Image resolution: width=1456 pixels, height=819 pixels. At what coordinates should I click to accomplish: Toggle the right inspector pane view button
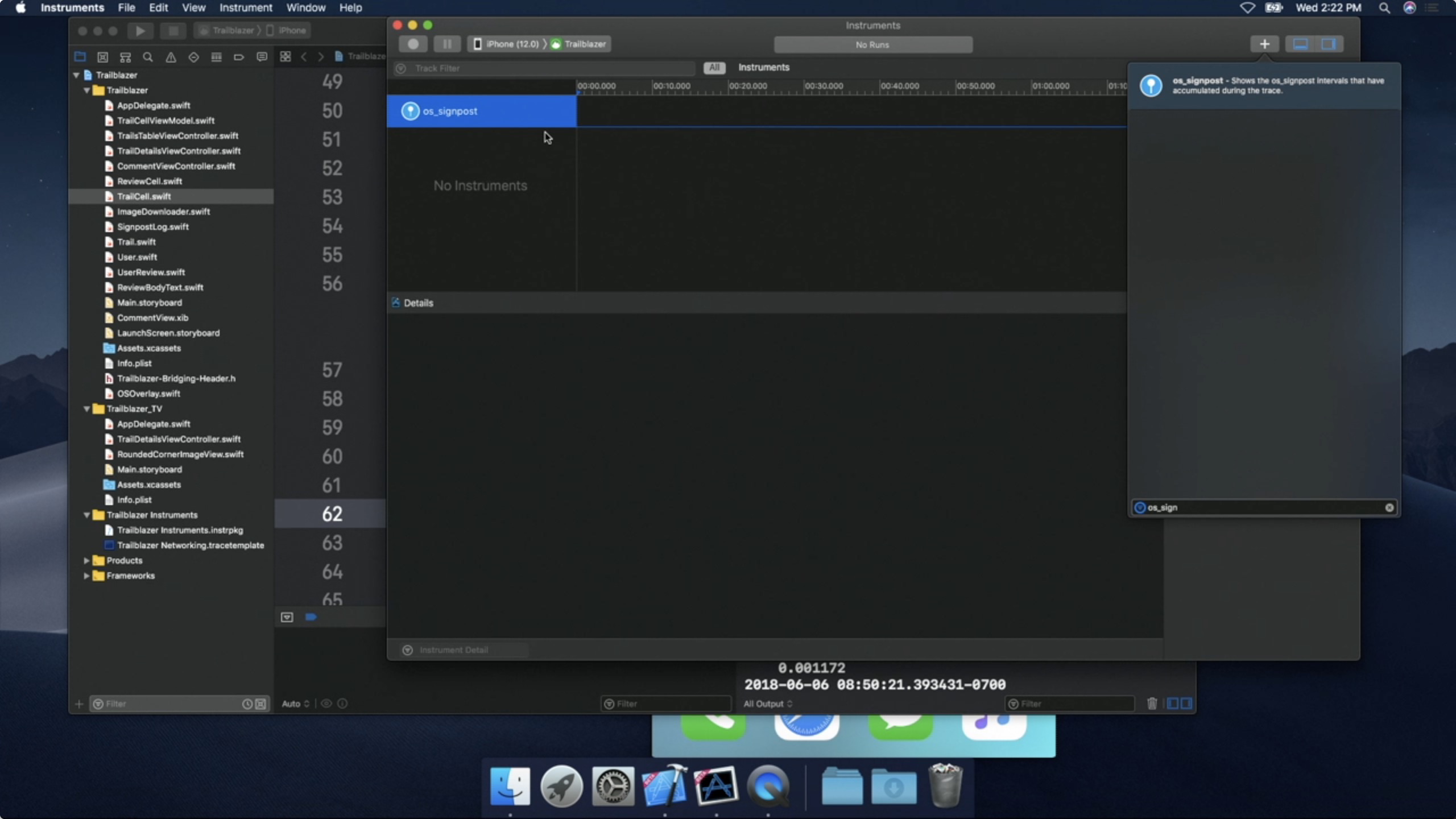[x=1329, y=44]
